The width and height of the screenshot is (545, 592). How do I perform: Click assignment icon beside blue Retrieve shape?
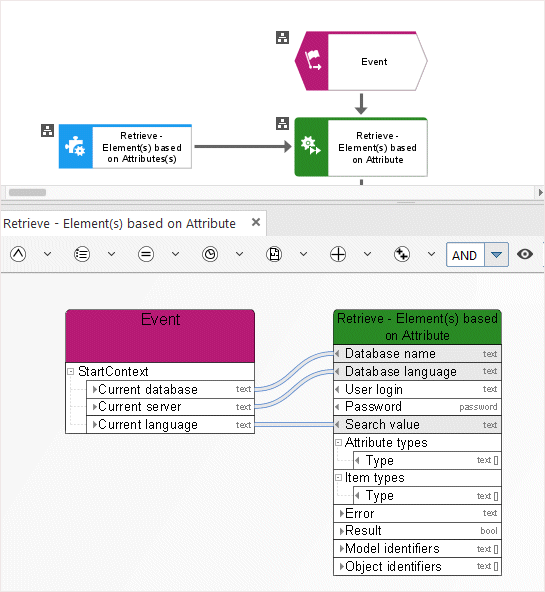point(48,131)
